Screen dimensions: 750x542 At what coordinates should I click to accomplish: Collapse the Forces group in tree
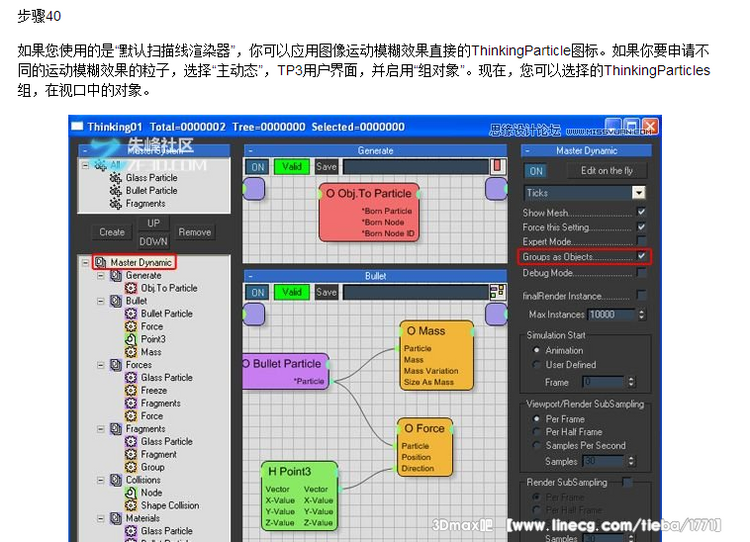click(101, 365)
